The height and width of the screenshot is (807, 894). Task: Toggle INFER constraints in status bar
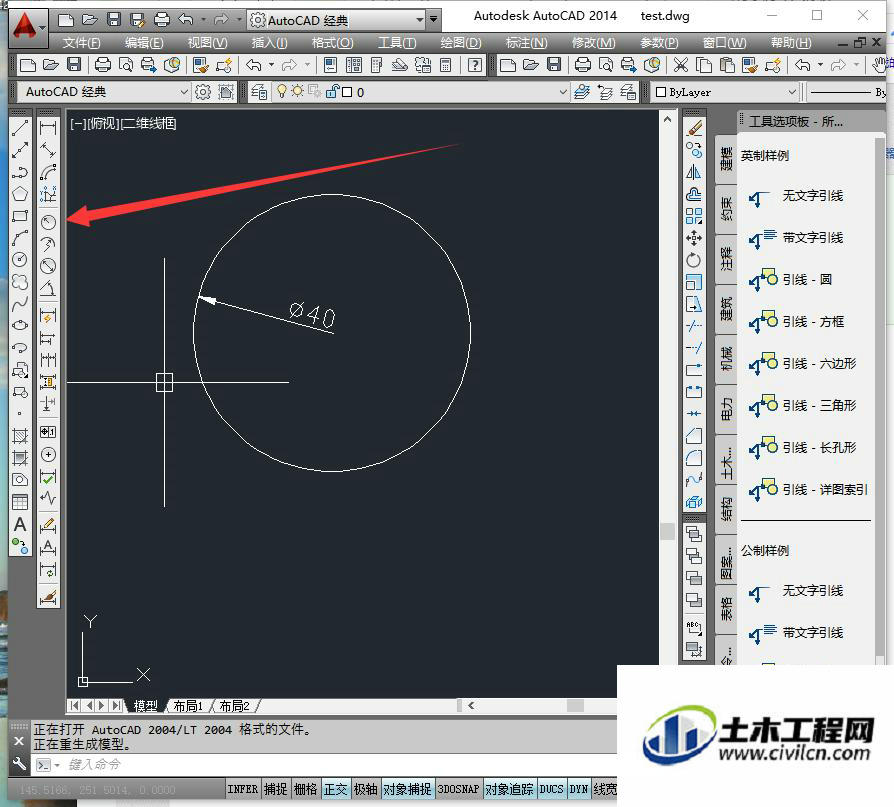click(243, 789)
